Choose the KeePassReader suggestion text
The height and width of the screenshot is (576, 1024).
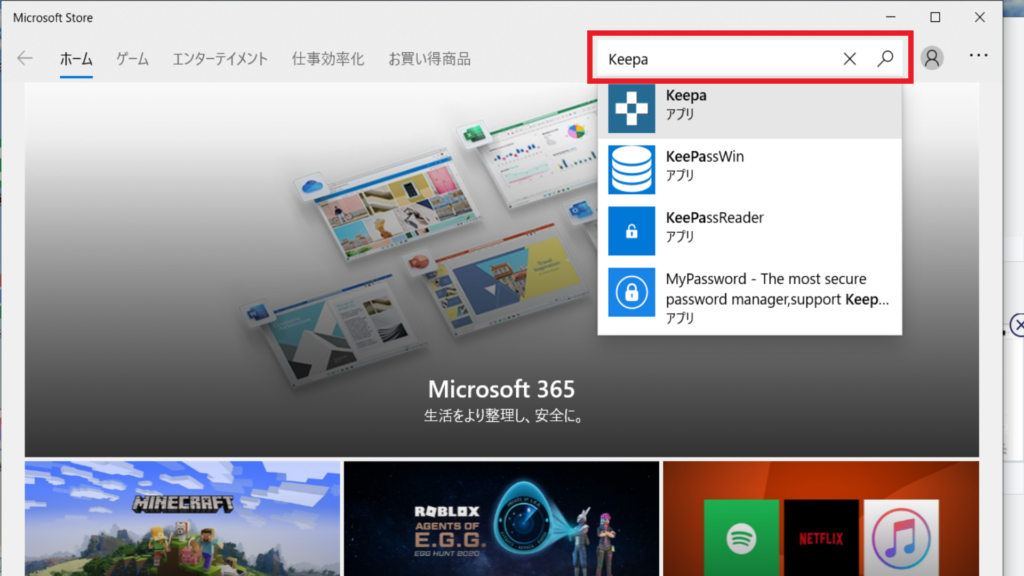714,217
